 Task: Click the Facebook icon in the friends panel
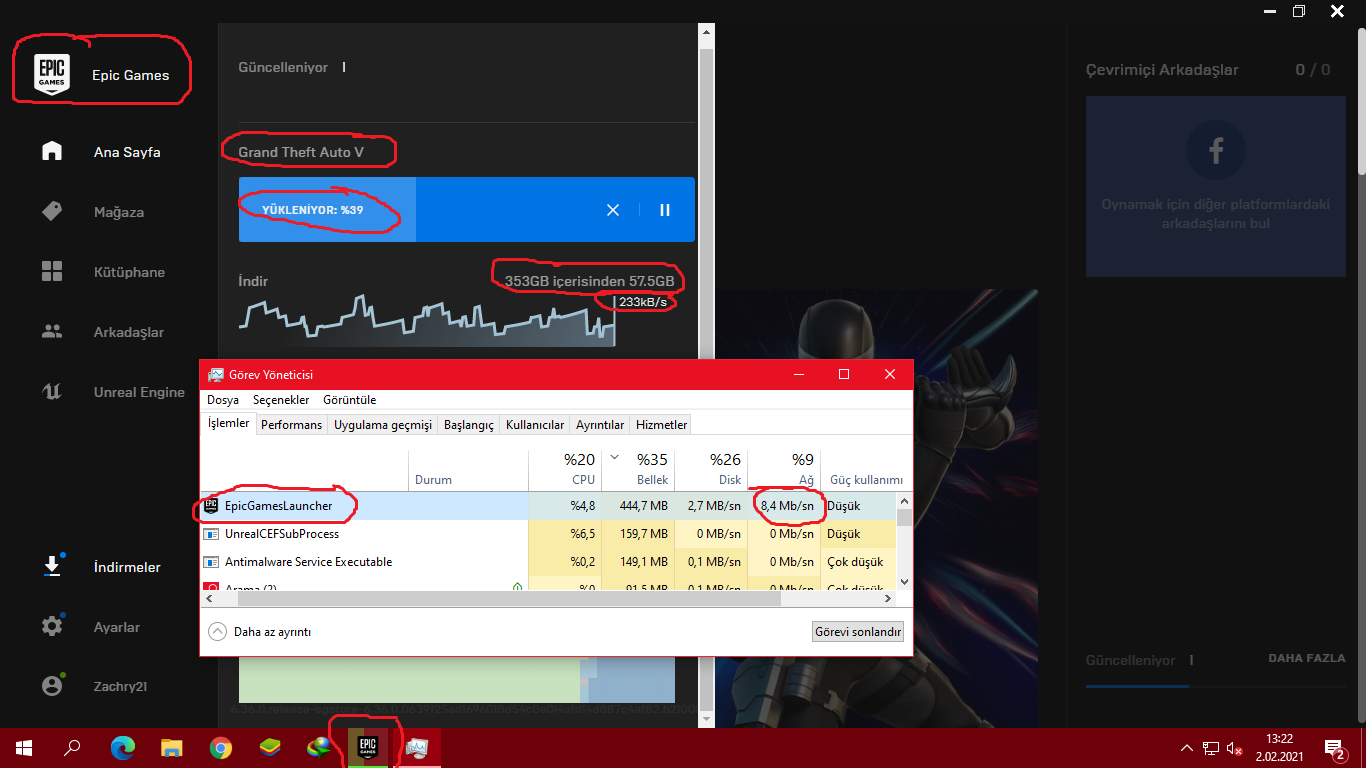click(1216, 151)
